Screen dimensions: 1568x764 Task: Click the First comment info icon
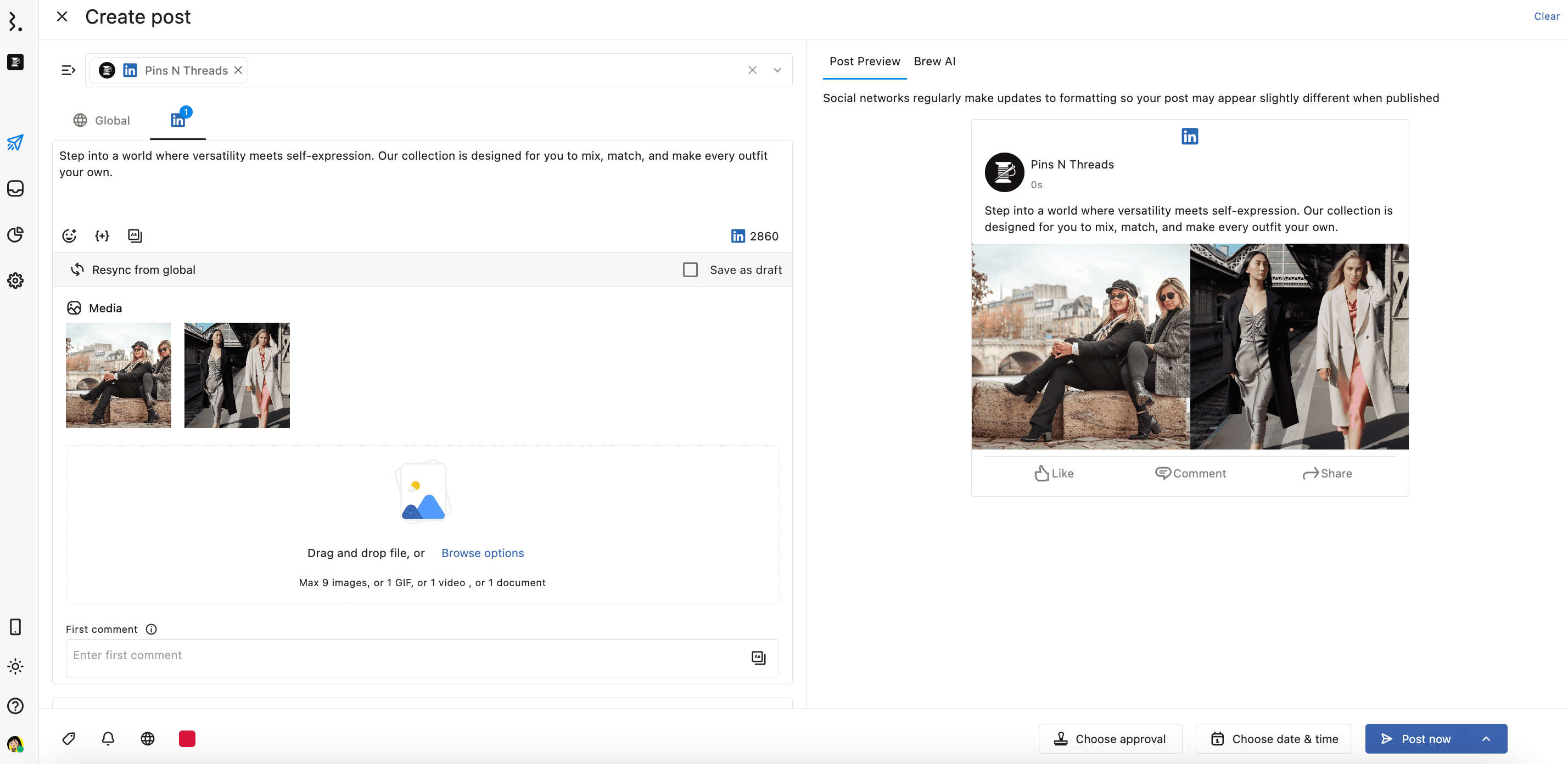pos(152,629)
